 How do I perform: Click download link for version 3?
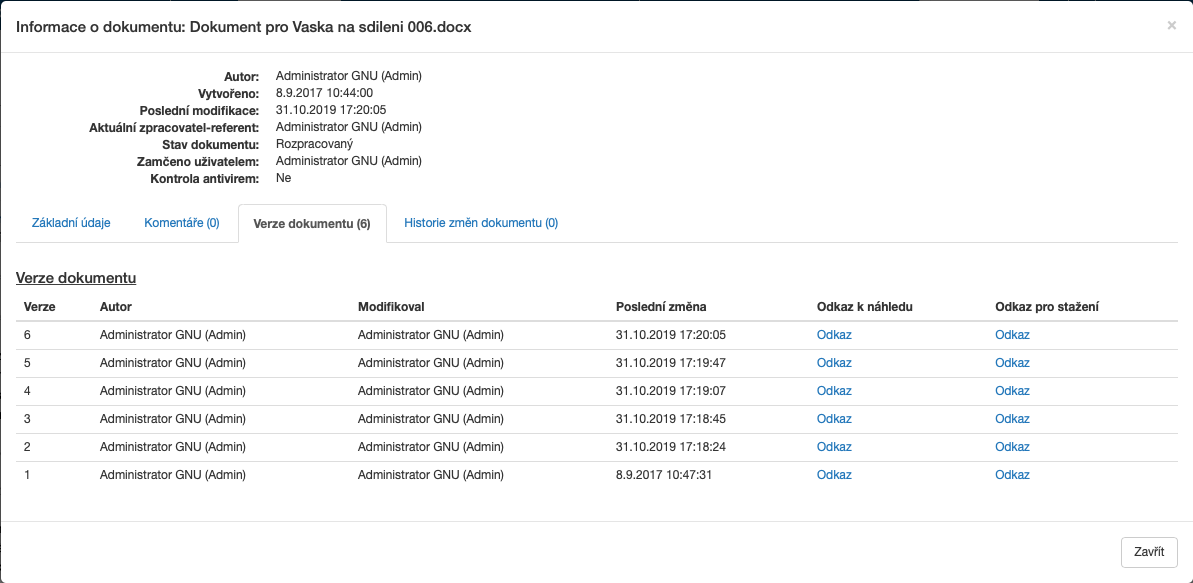pyautogui.click(x=1012, y=419)
